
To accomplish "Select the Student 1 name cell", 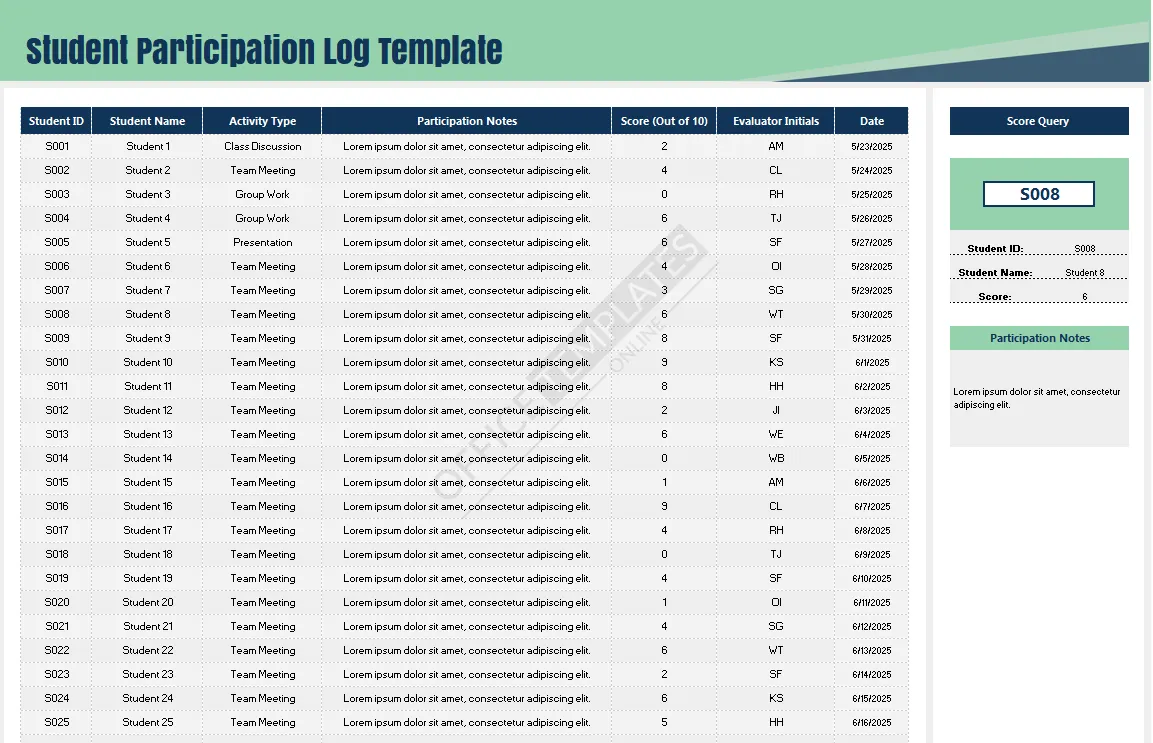I will coord(148,146).
